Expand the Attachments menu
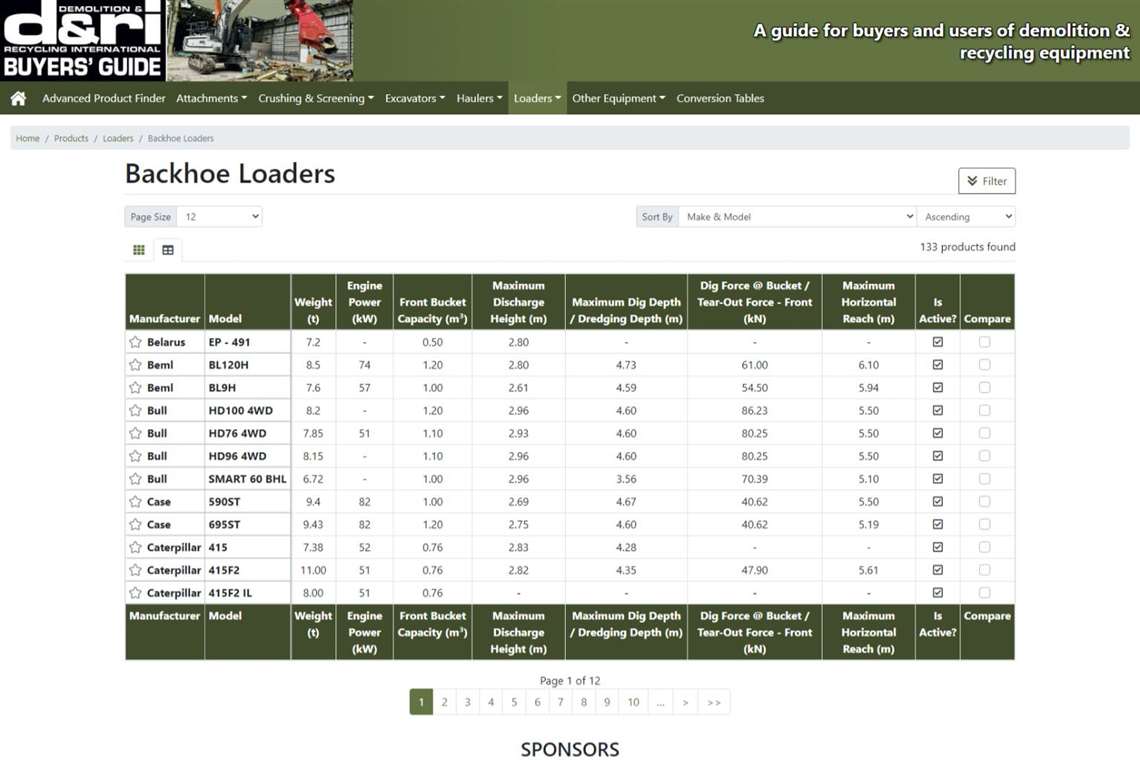This screenshot has height=760, width=1140. 212,98
